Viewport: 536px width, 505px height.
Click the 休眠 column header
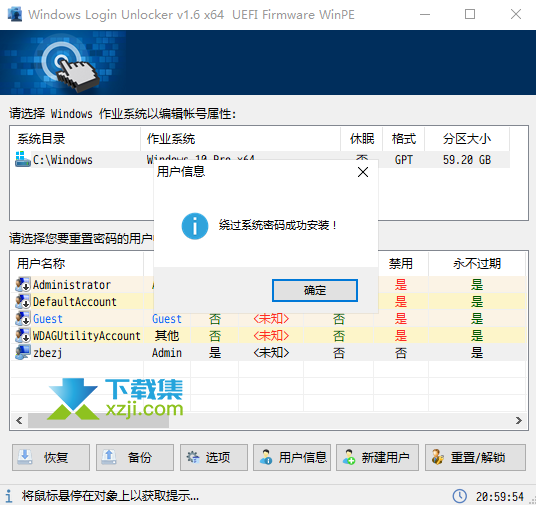pyautogui.click(x=362, y=139)
